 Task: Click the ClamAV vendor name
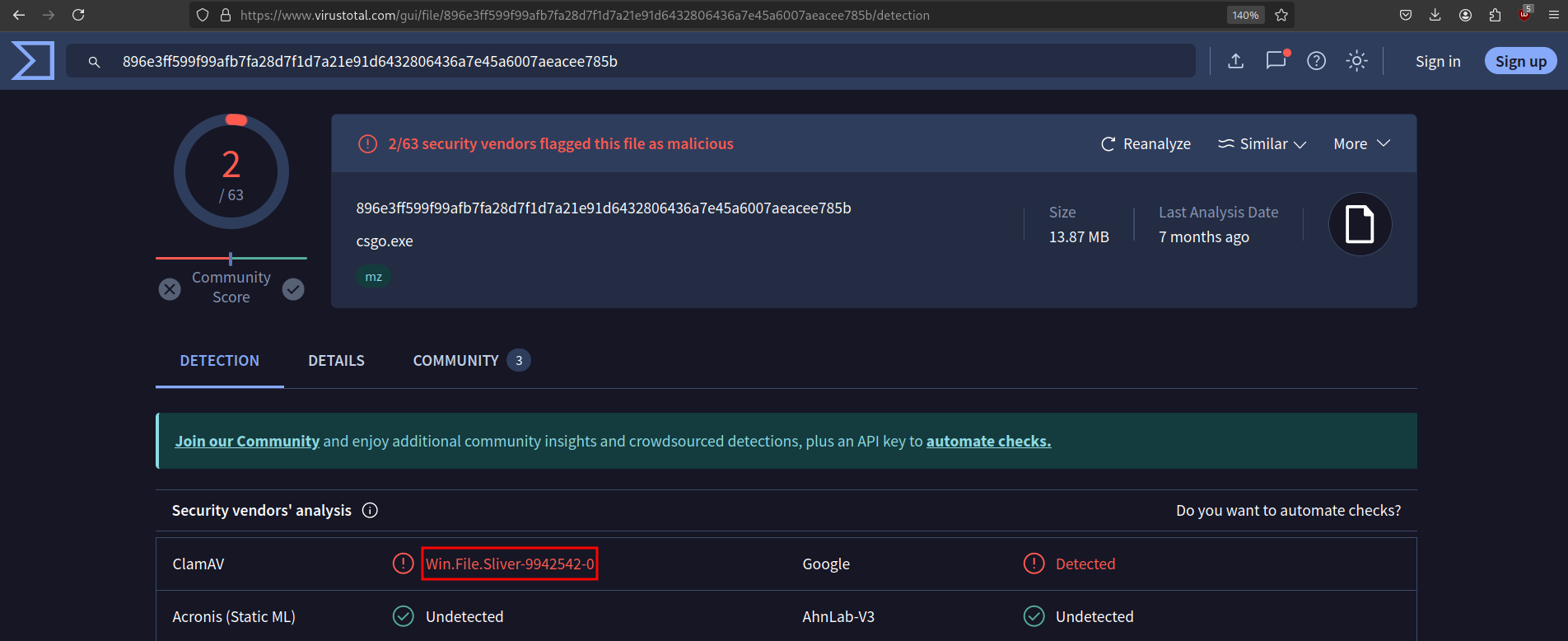(198, 564)
